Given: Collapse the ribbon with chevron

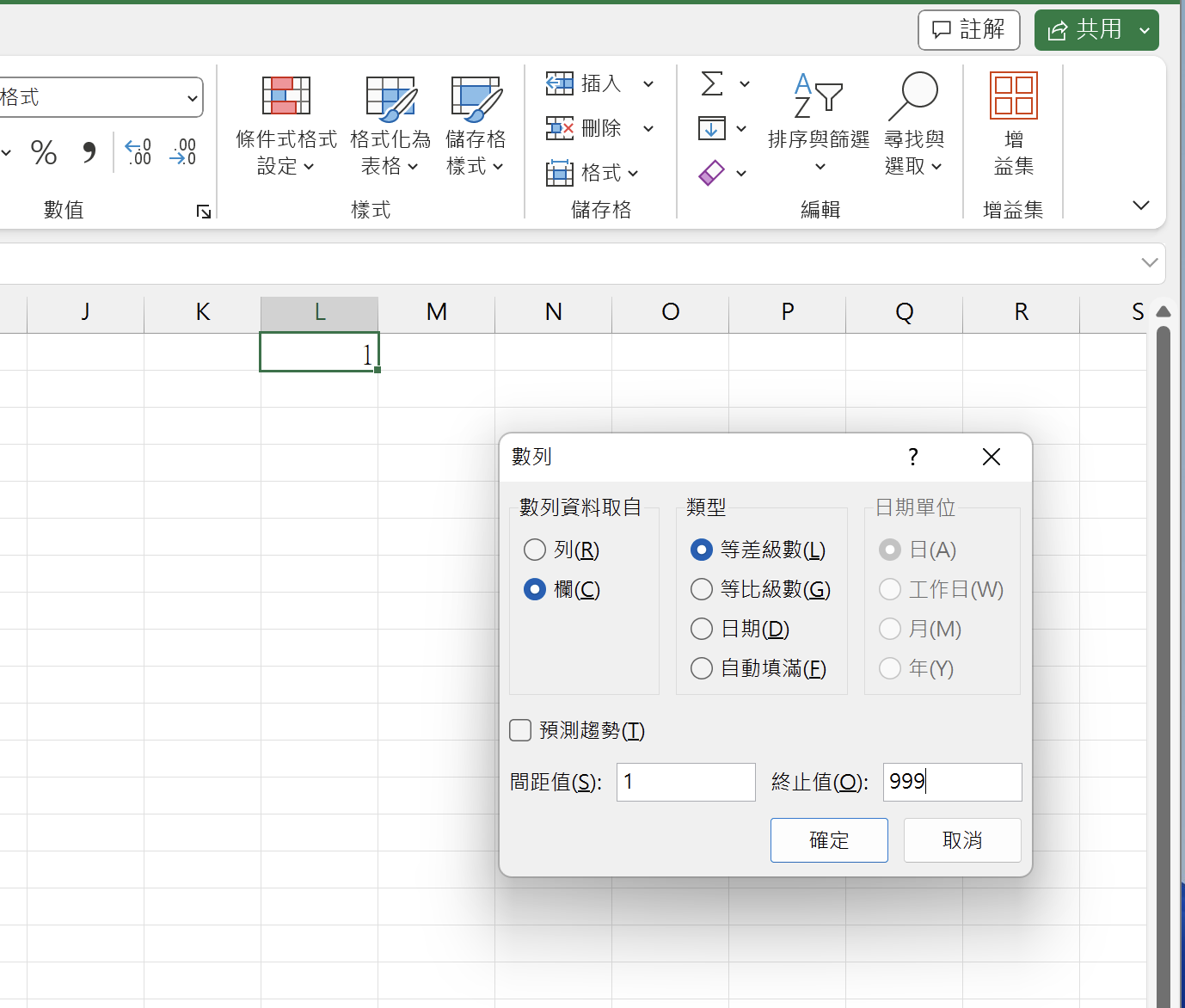Looking at the screenshot, I should point(1140,206).
